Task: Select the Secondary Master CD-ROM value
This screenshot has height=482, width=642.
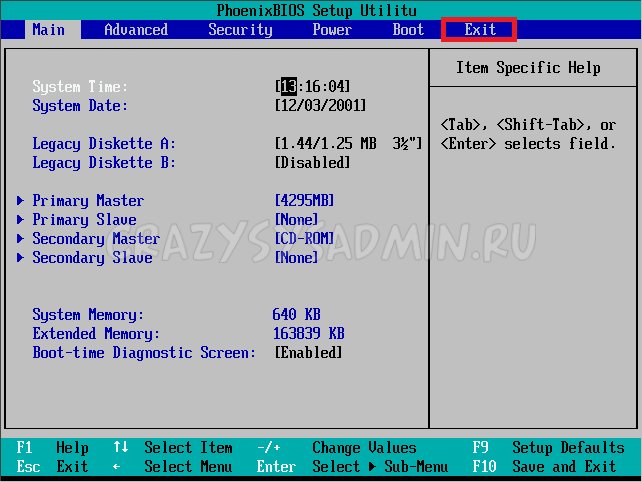Action: (x=304, y=239)
